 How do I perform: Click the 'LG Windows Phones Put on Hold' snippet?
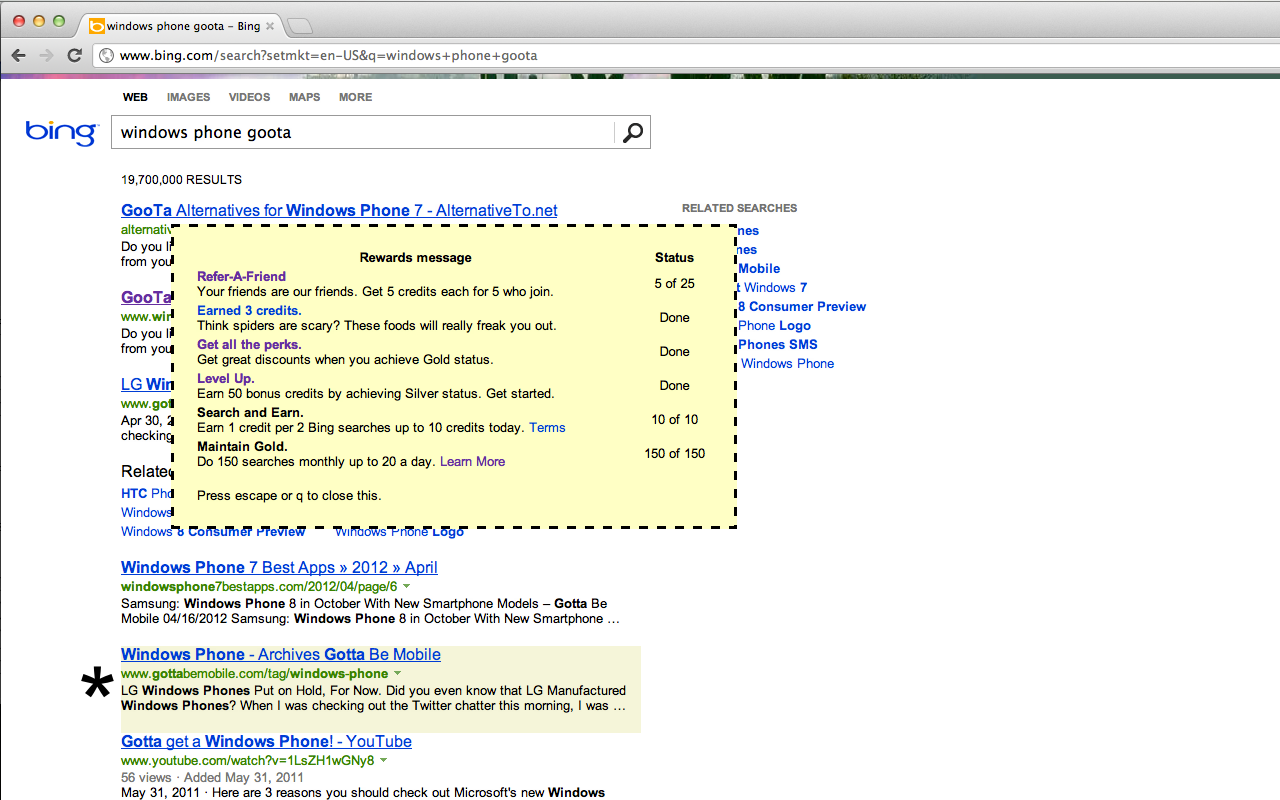click(x=374, y=698)
